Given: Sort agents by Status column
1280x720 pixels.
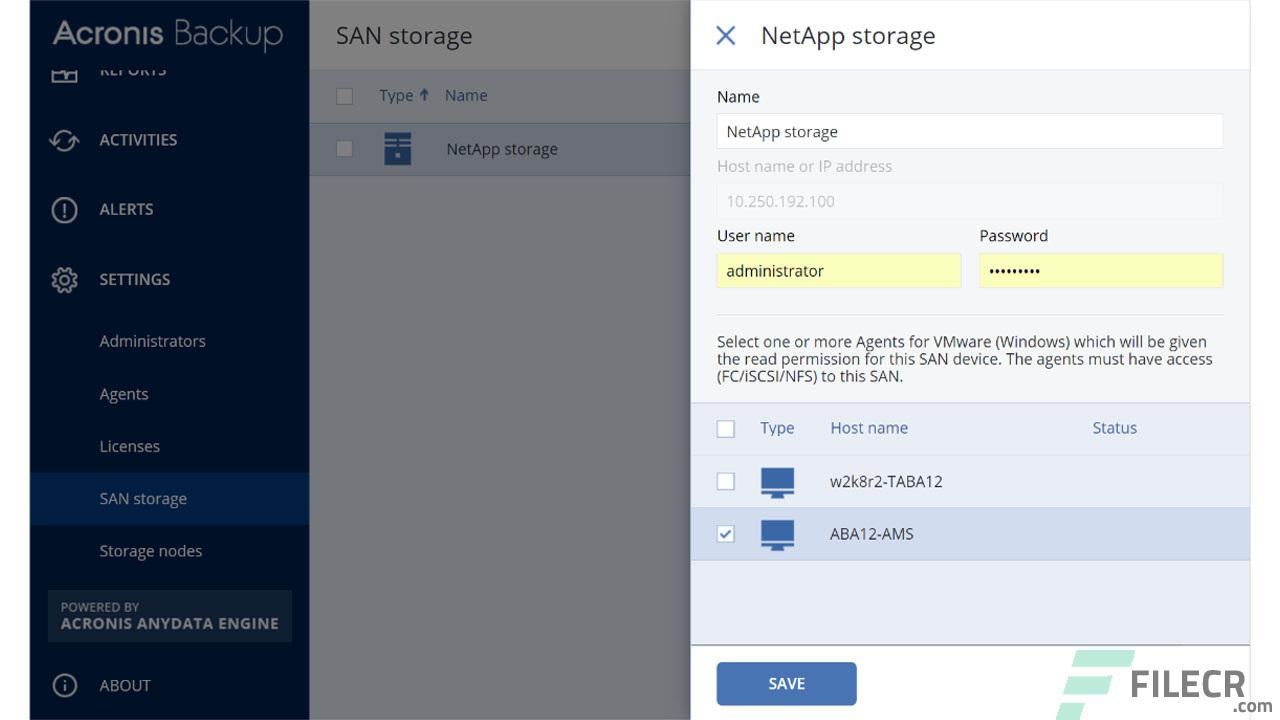Looking at the screenshot, I should pyautogui.click(x=1114, y=428).
